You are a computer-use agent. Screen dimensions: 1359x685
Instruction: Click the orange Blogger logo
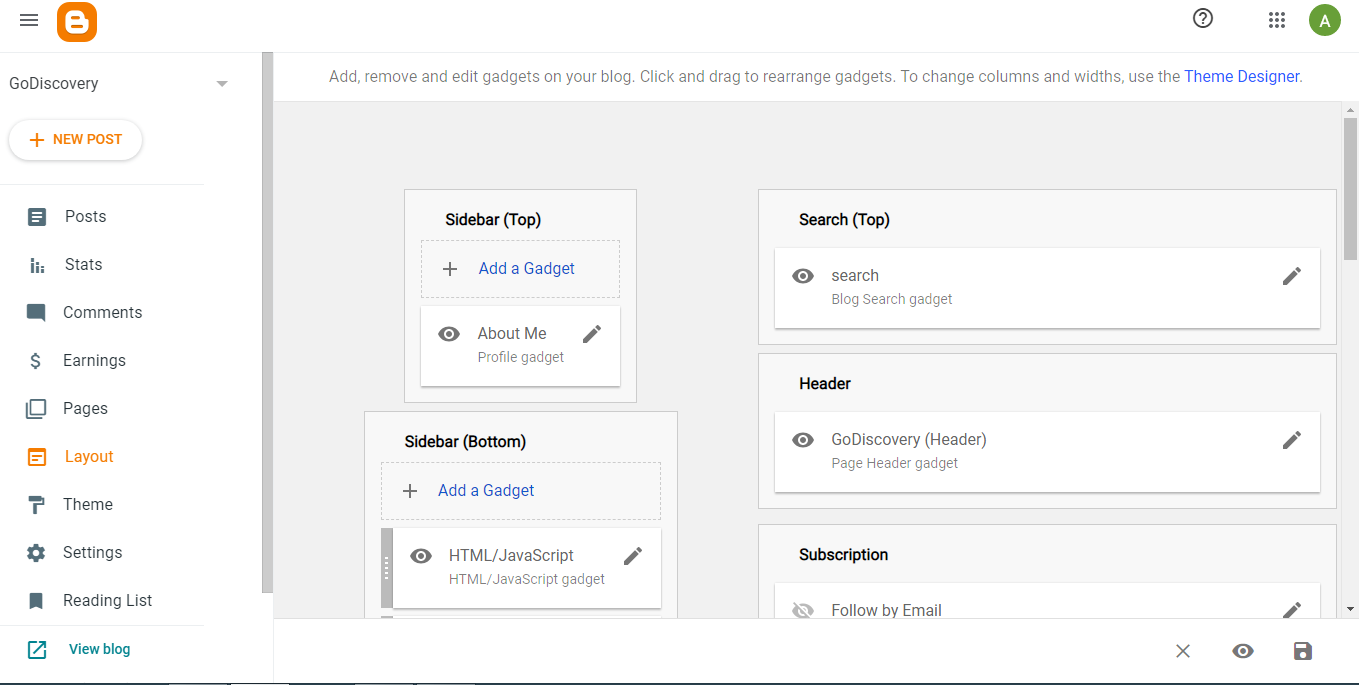coord(77,21)
